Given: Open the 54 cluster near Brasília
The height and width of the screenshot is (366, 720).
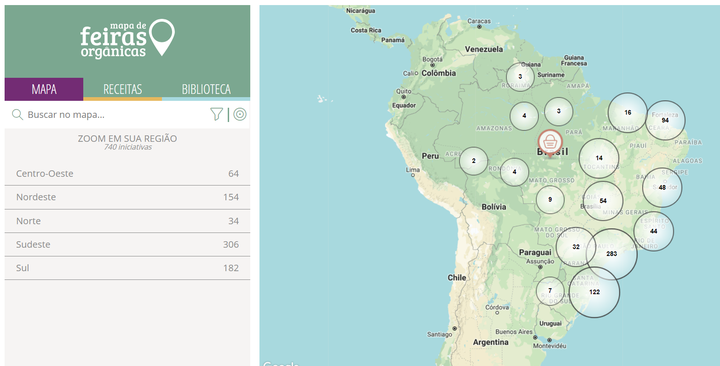Looking at the screenshot, I should [x=603, y=201].
